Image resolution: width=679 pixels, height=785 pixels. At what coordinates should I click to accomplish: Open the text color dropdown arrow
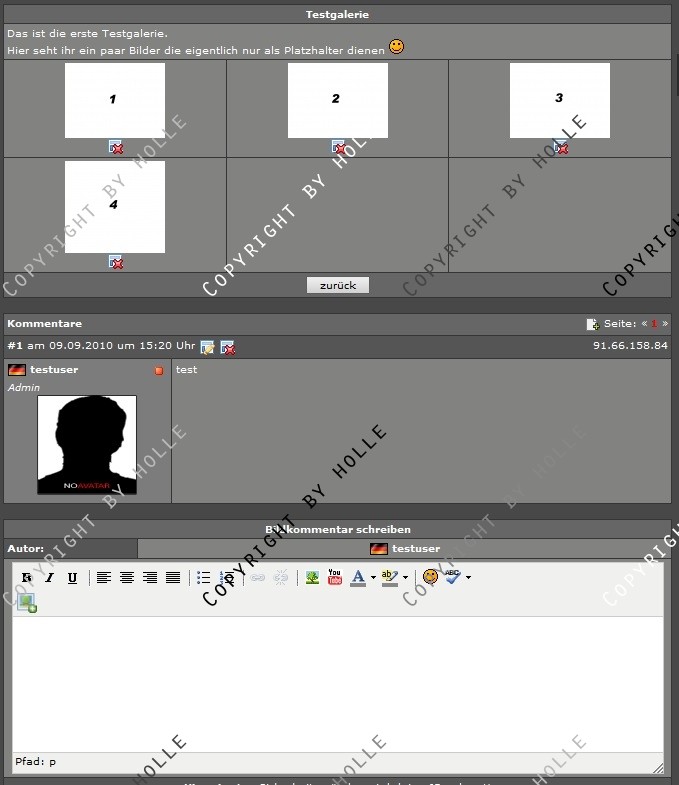coord(373,577)
